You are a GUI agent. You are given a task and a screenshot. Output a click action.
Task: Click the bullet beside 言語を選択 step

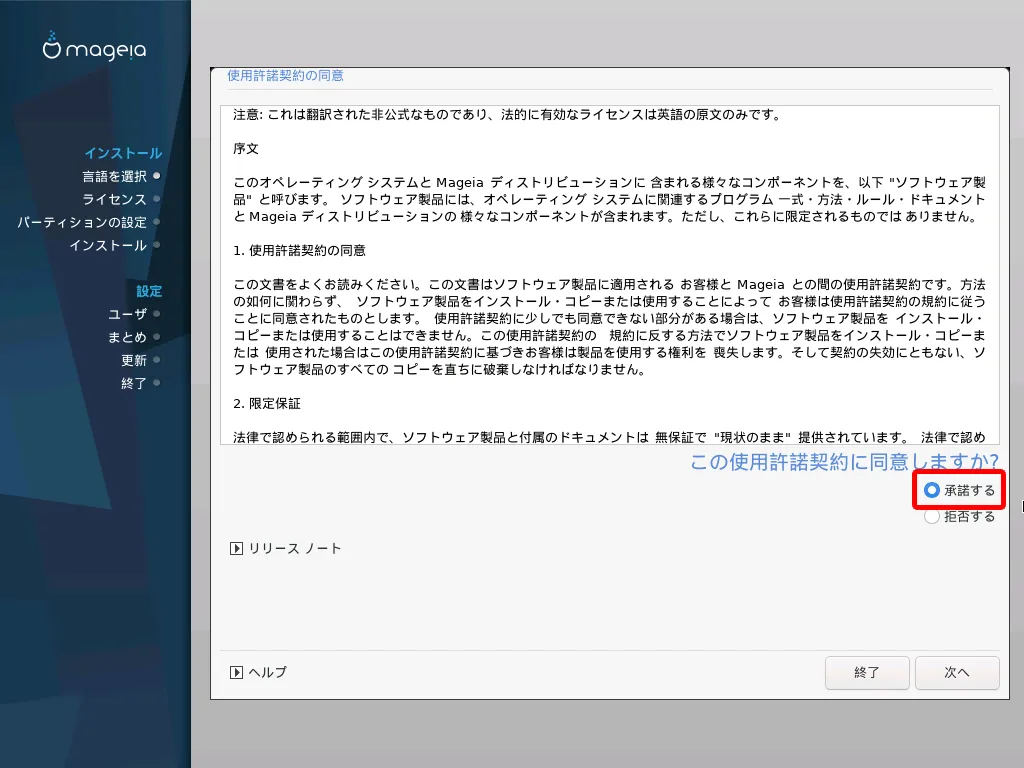tap(157, 176)
